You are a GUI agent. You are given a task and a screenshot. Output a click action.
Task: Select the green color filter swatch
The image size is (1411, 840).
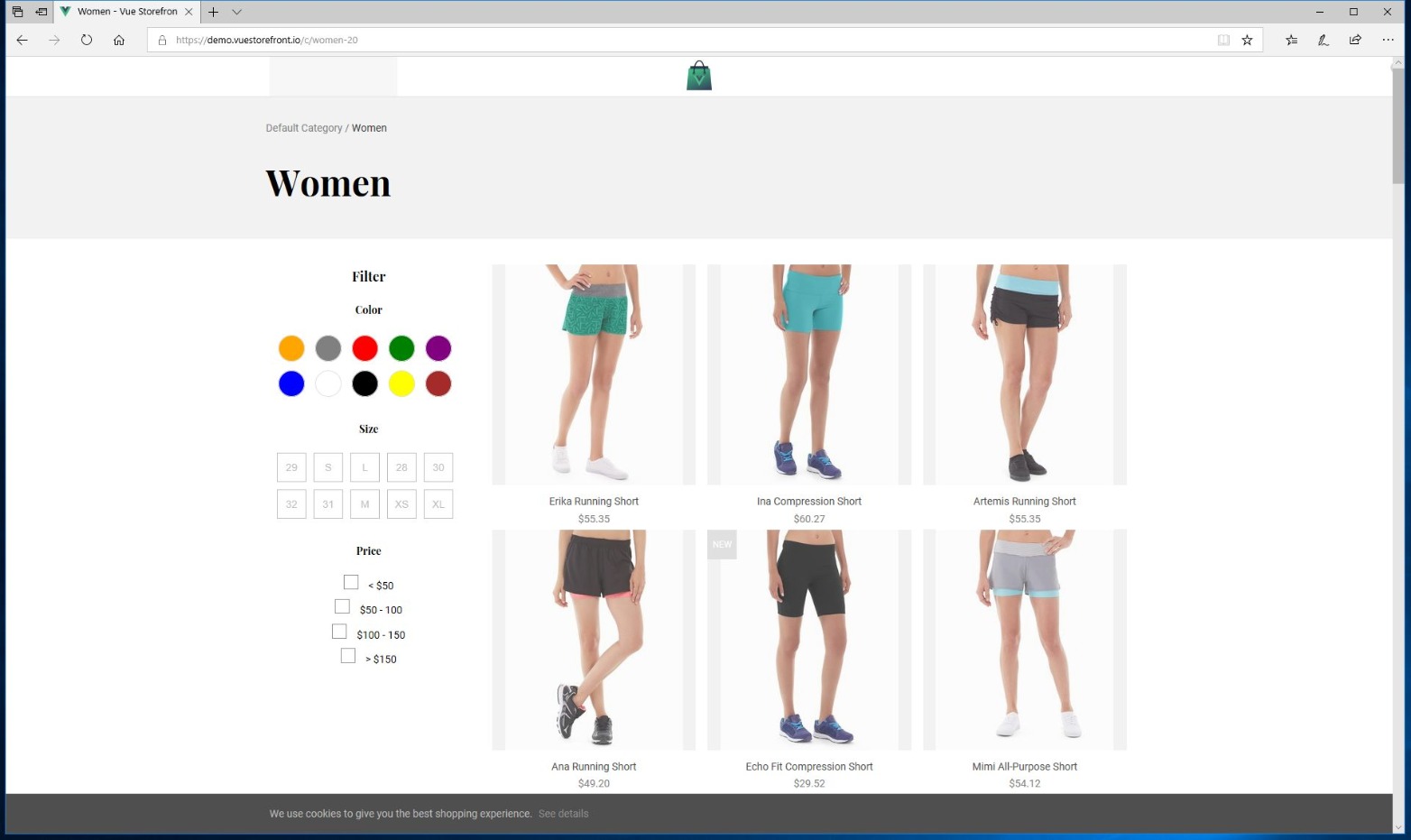(x=401, y=348)
